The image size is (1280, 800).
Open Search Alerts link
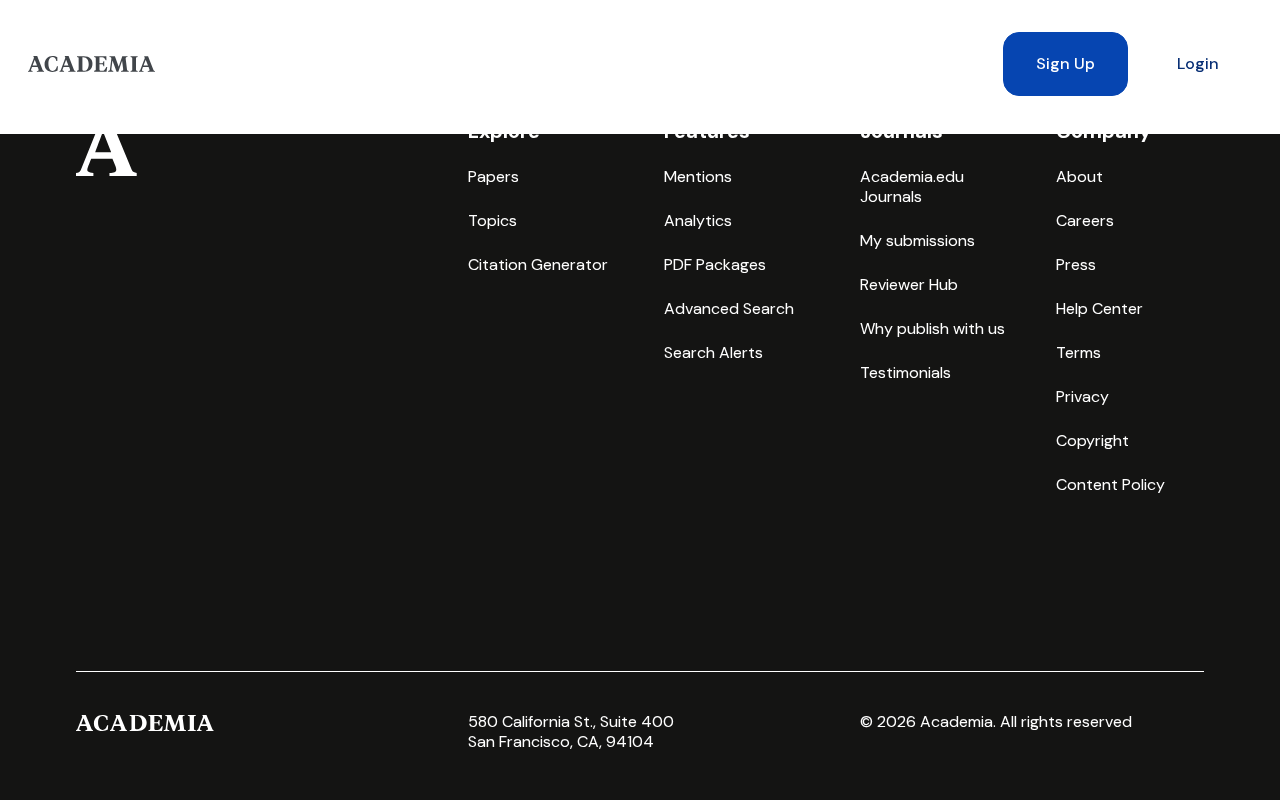713,353
